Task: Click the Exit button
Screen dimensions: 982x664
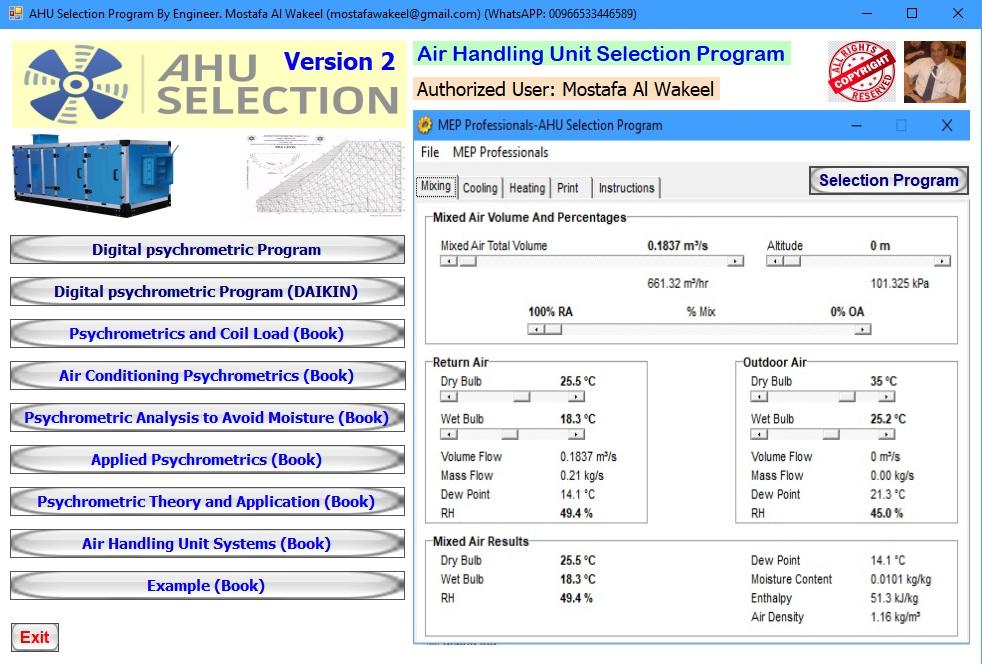Action: (35, 637)
